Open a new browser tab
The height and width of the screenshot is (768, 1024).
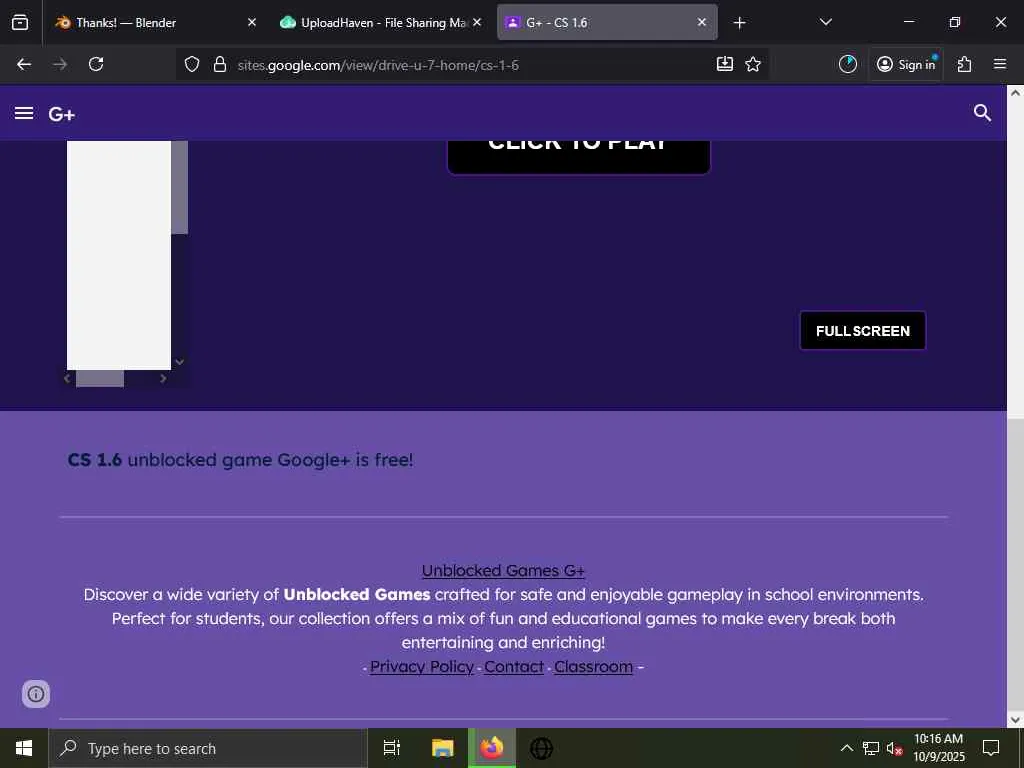pyautogui.click(x=739, y=23)
